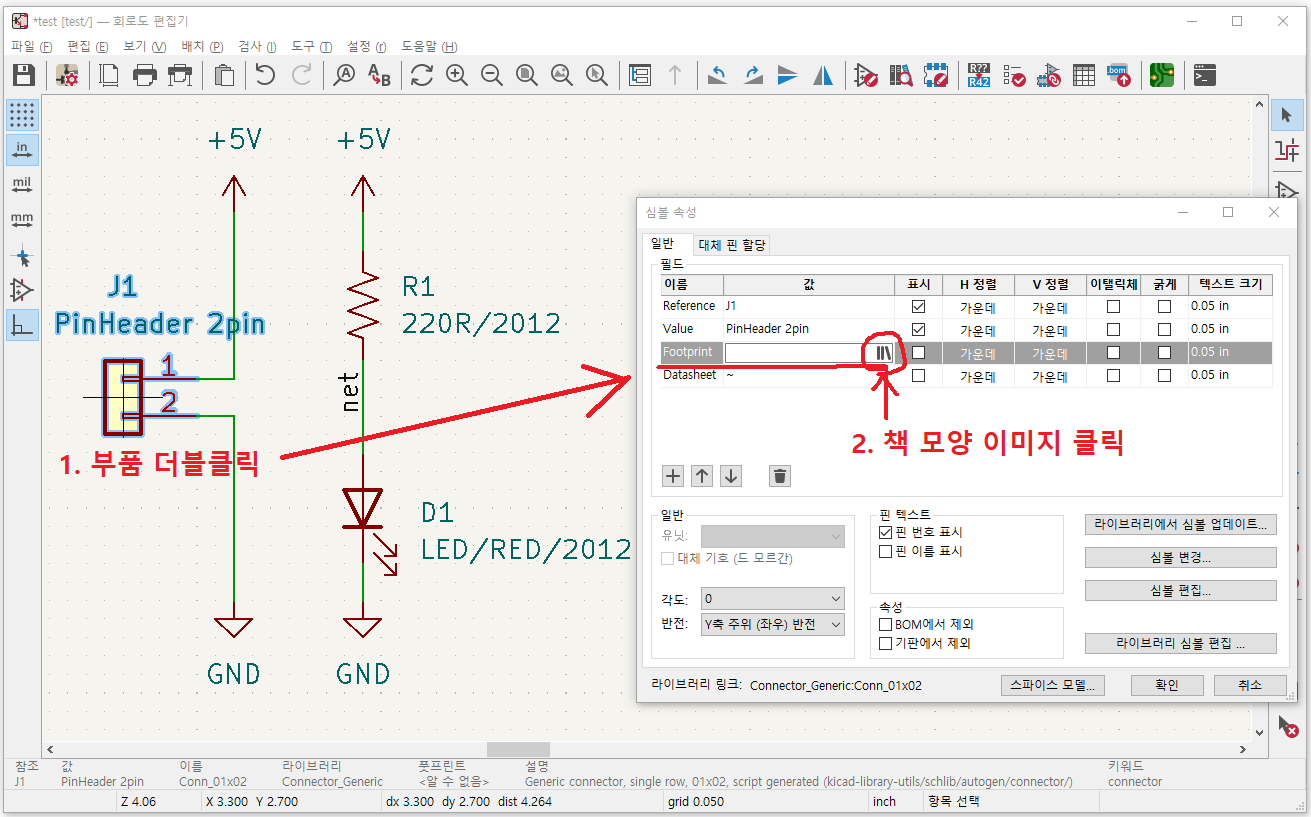This screenshot has height=817, width=1311.
Task: Open page settings sheet icon
Action: [110, 75]
